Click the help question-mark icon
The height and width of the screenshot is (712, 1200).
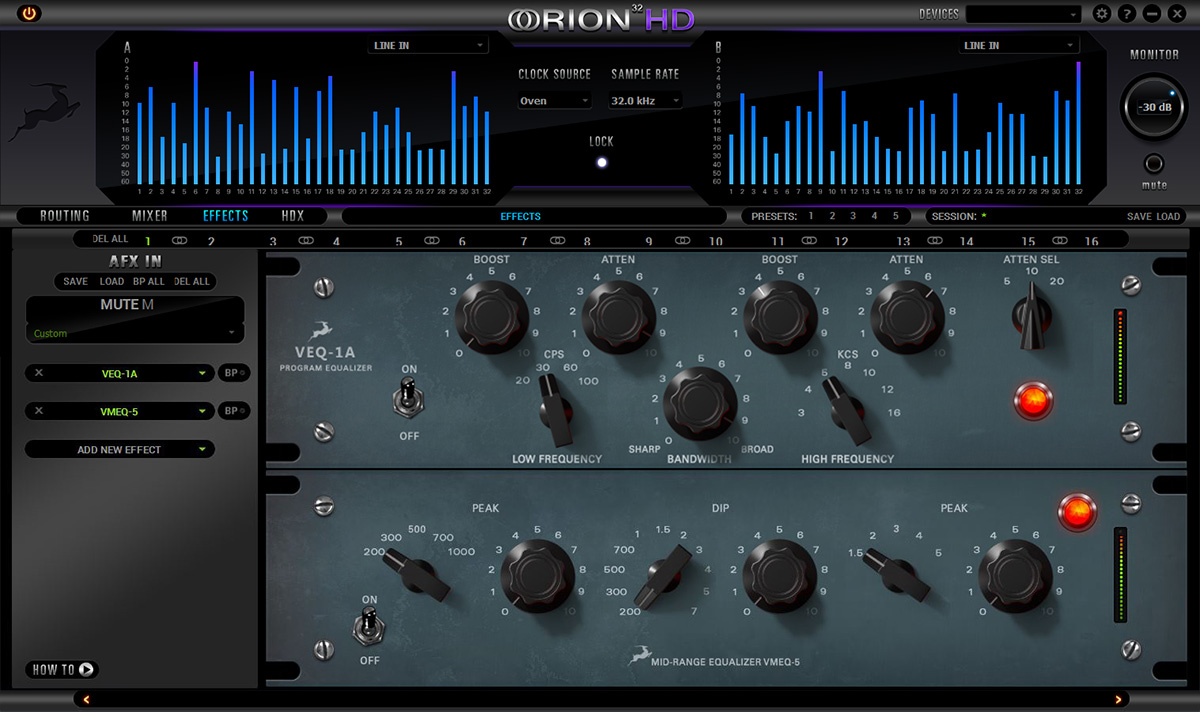(x=1125, y=13)
